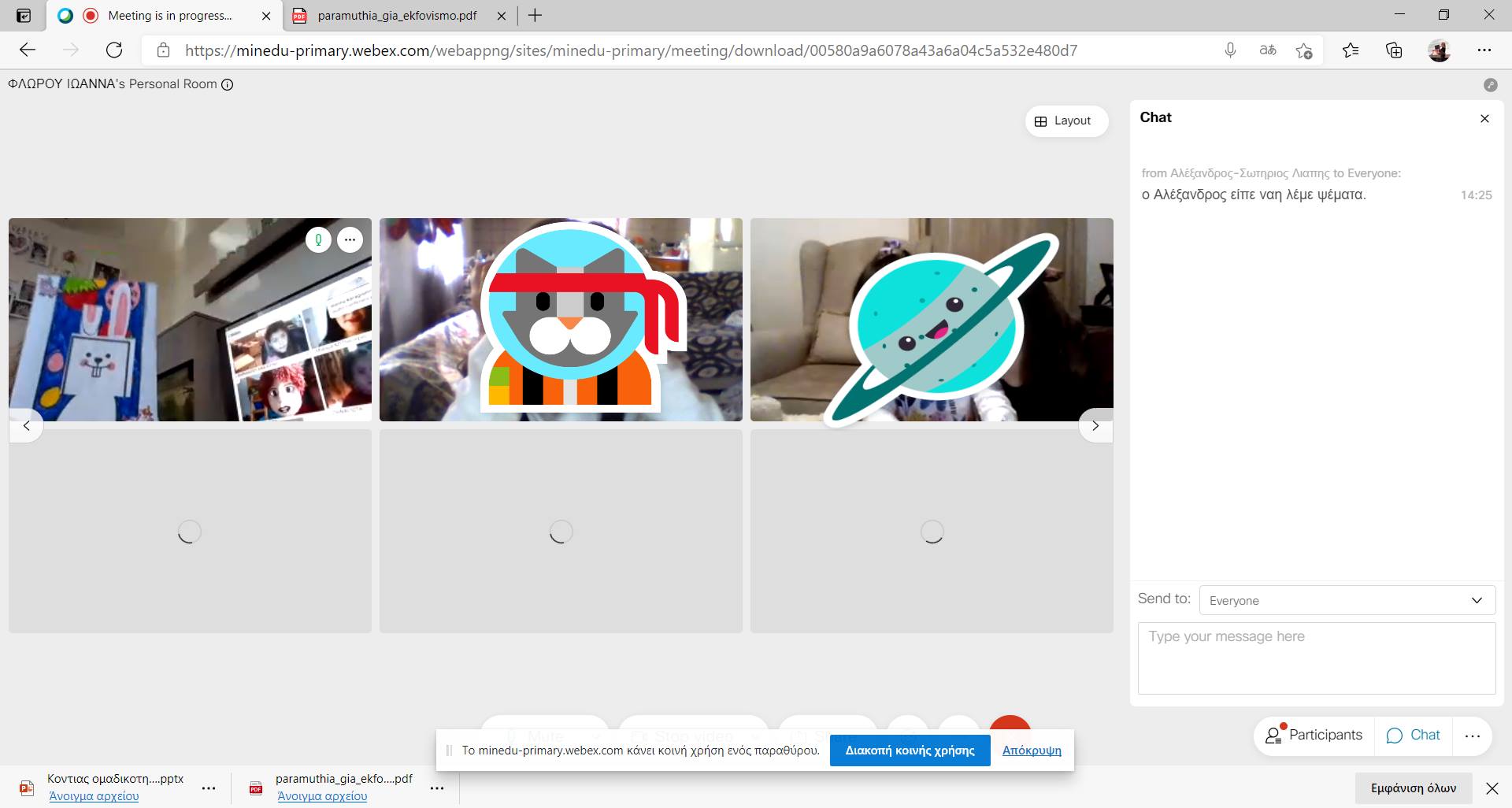The image size is (1512, 808).
Task: Refresh the page
Action: point(114,50)
